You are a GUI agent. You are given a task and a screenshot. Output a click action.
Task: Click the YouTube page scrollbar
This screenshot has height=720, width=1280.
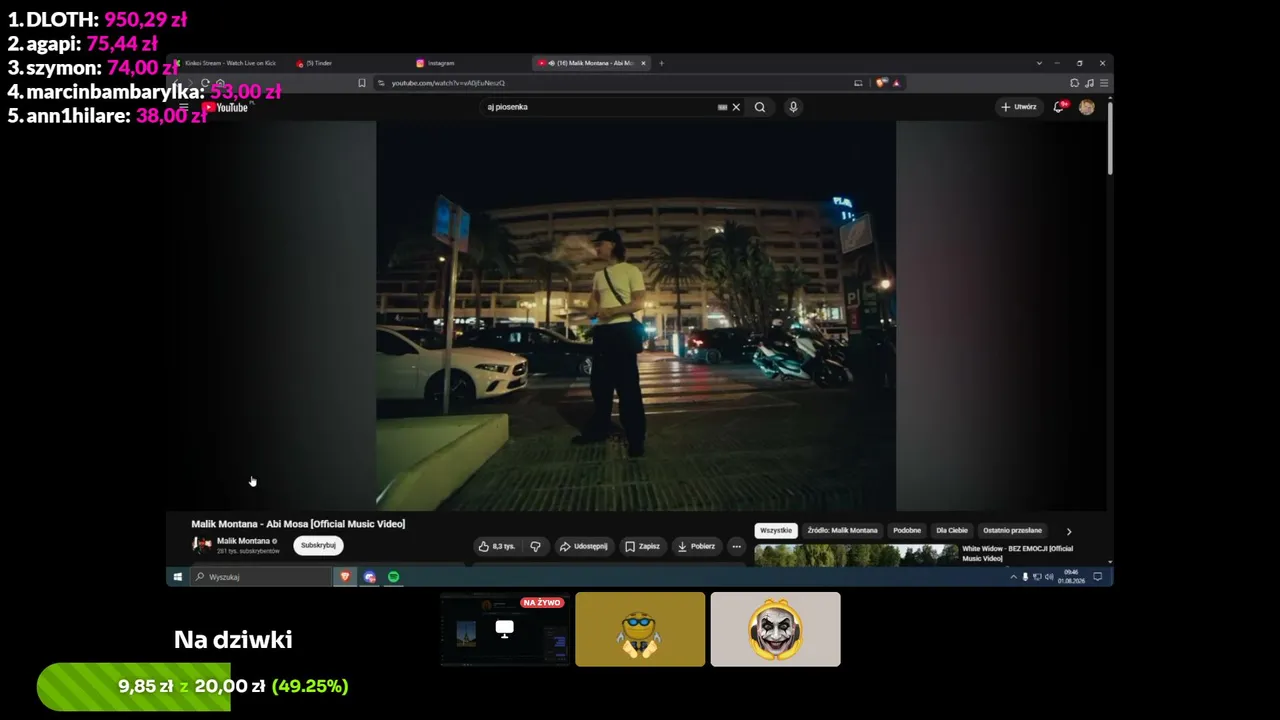pyautogui.click(x=1110, y=138)
